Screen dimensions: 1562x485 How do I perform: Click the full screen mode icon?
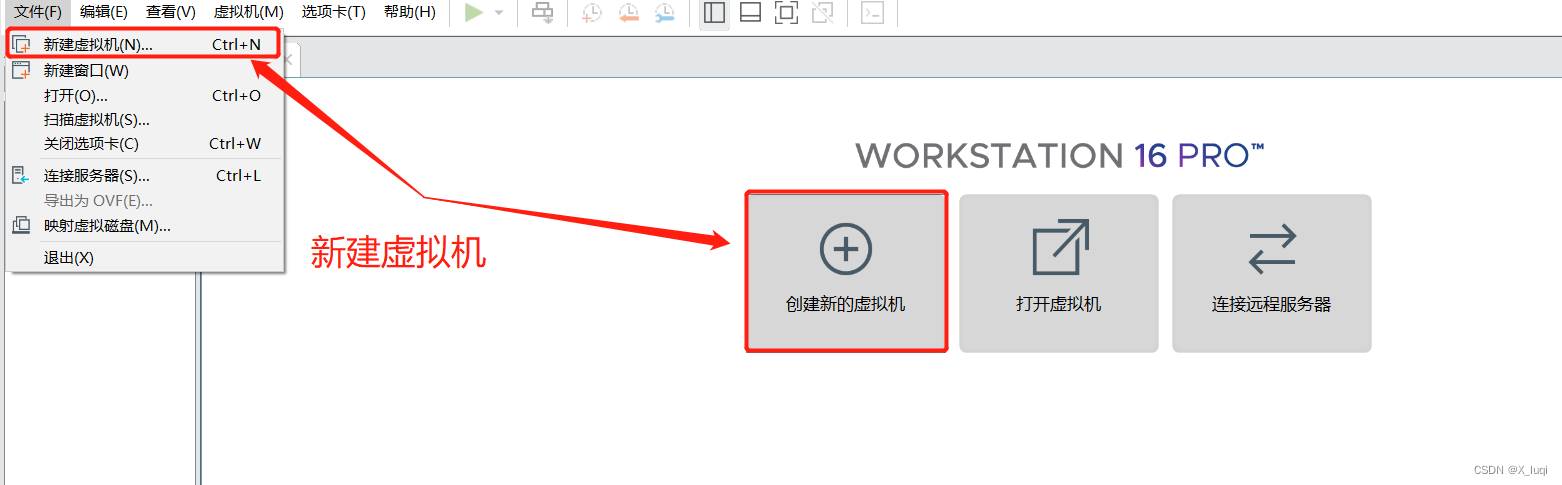point(786,12)
